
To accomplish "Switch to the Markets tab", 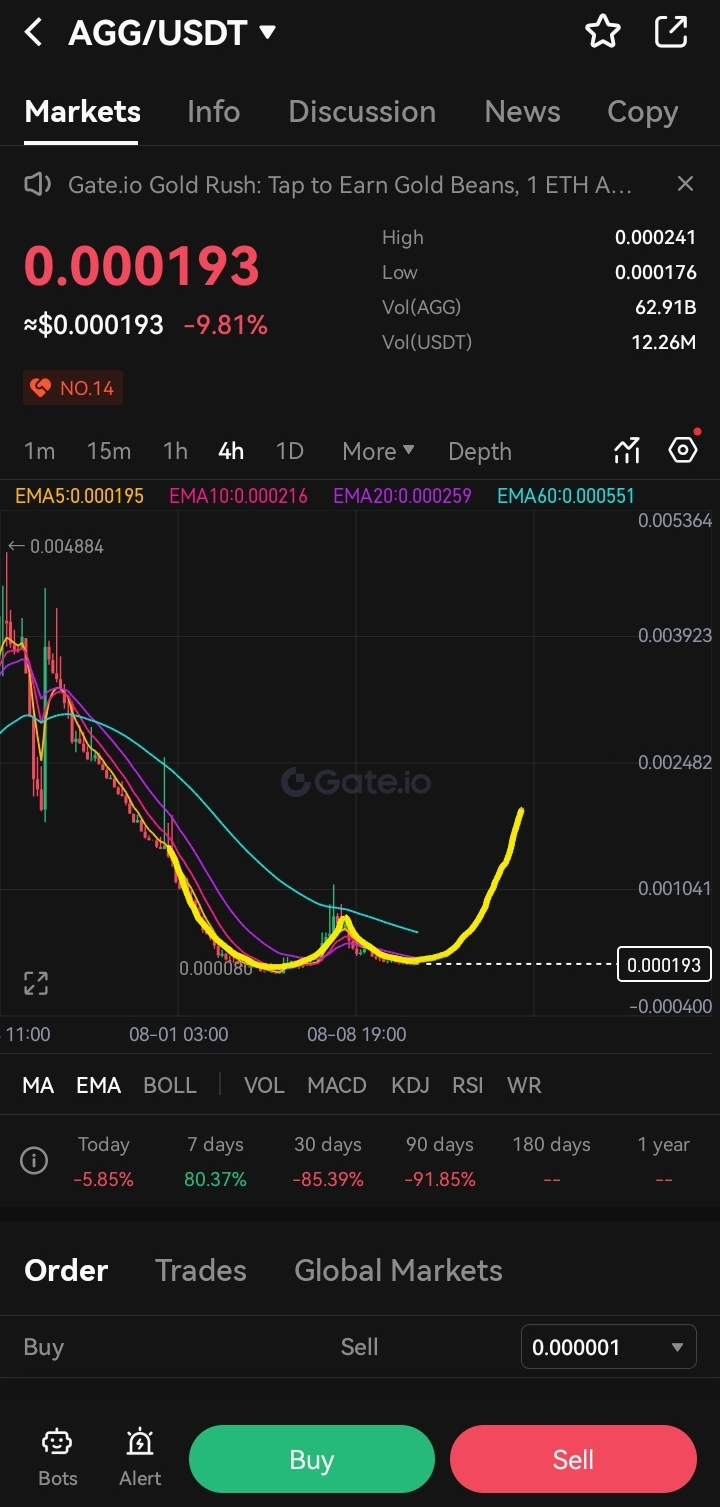I will pyautogui.click(x=82, y=111).
